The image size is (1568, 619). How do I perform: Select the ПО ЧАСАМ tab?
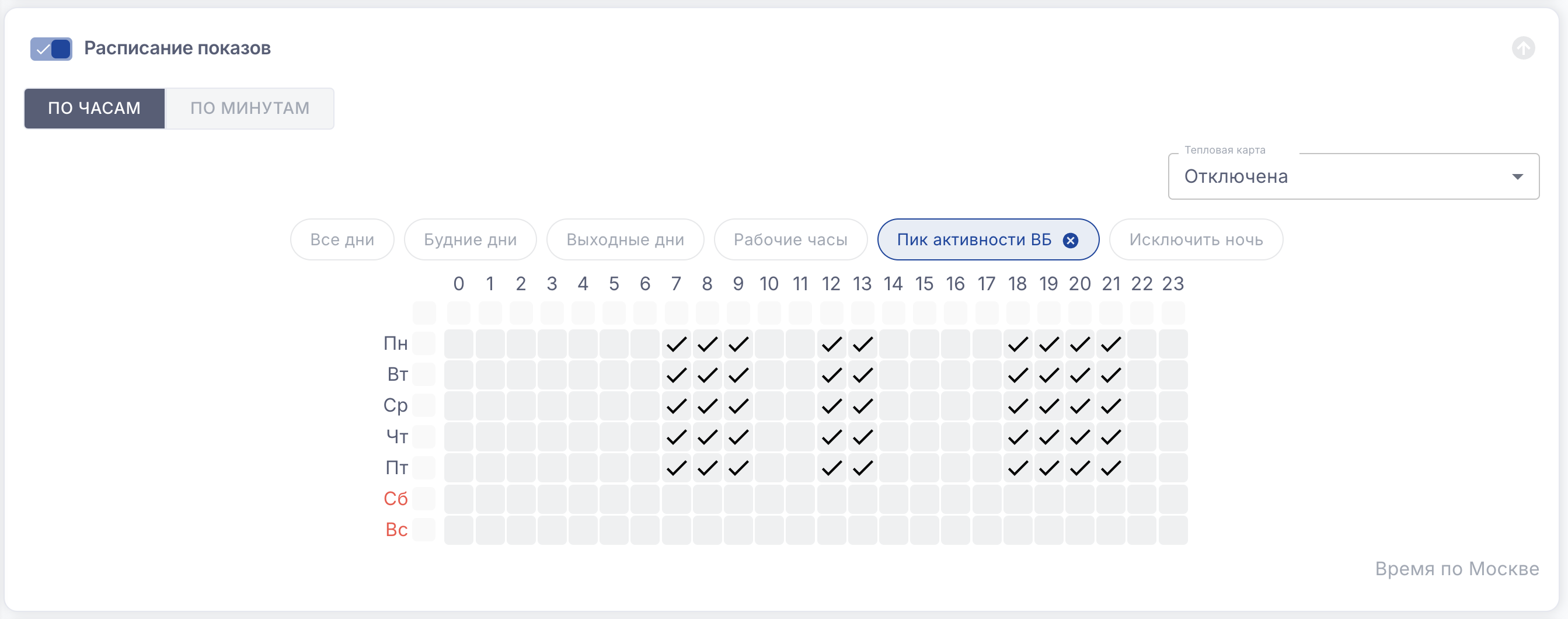95,109
